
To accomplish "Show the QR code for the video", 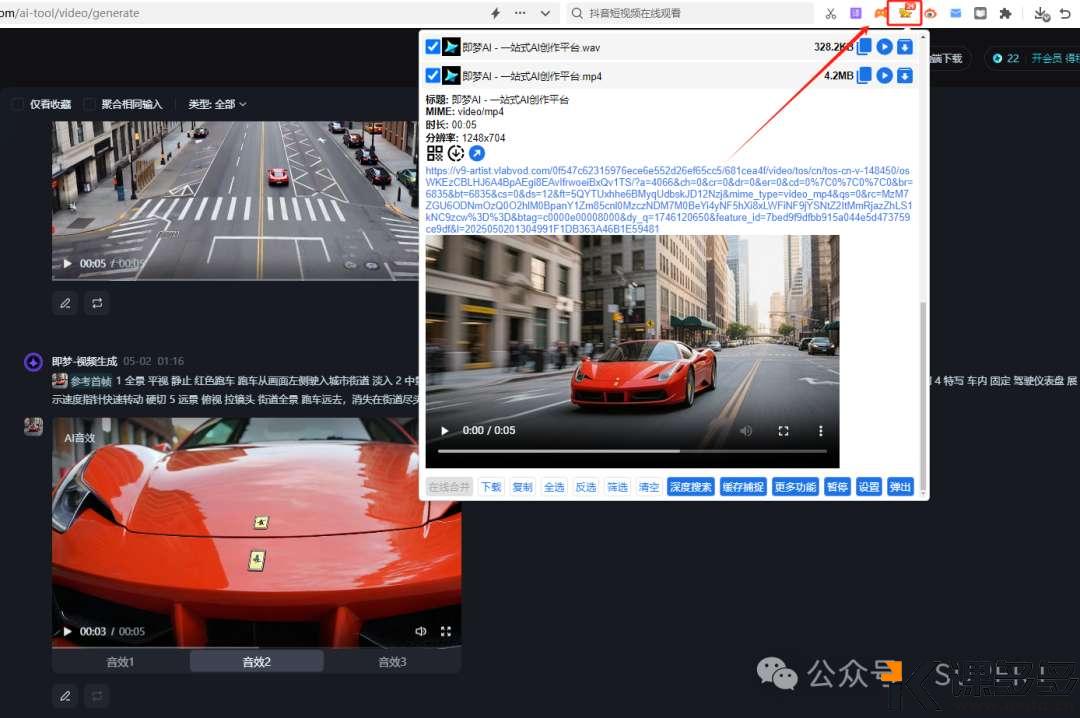I will [x=435, y=153].
